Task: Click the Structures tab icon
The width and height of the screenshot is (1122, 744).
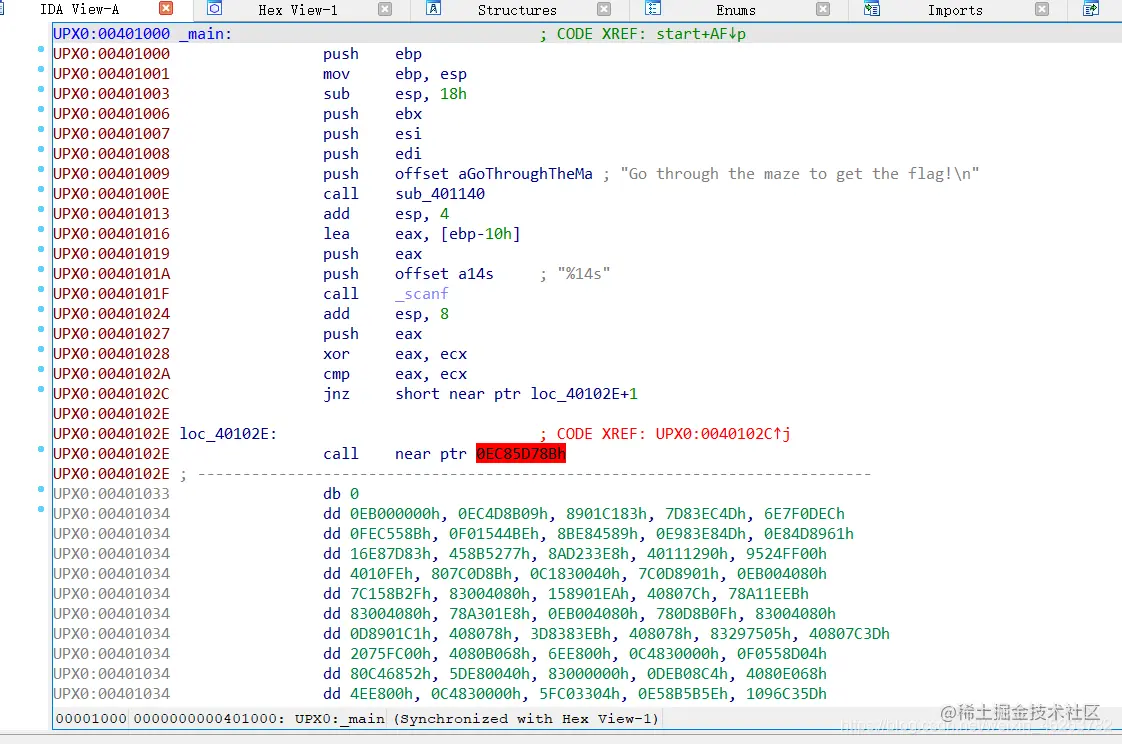Action: 433,9
